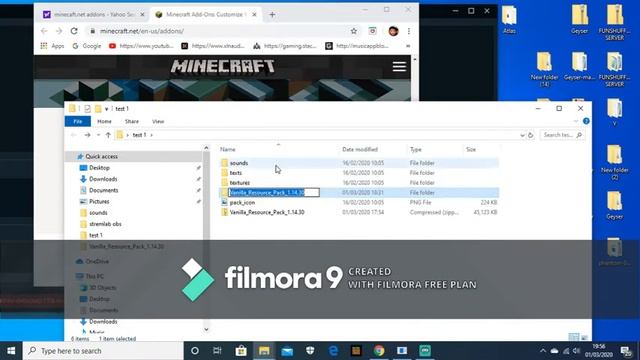Open the notification center icon
This screenshot has width=640, height=360.
pyautogui.click(x=626, y=351)
